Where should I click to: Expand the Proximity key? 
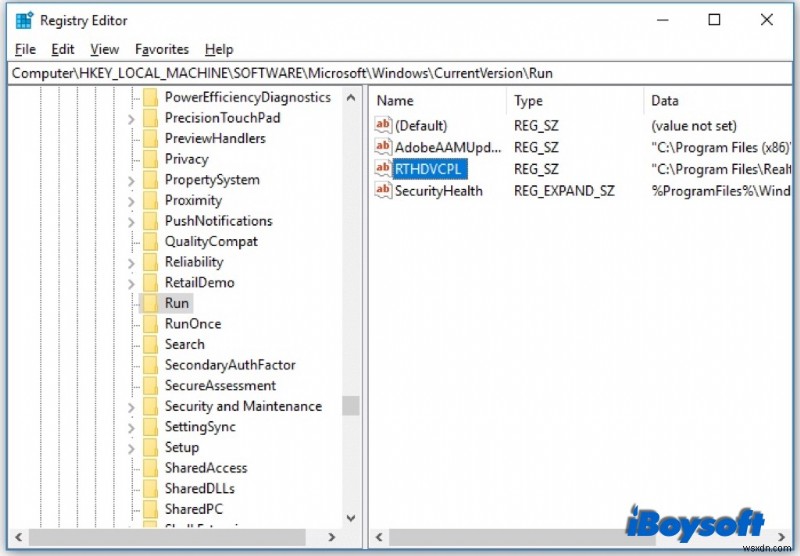[x=131, y=201]
